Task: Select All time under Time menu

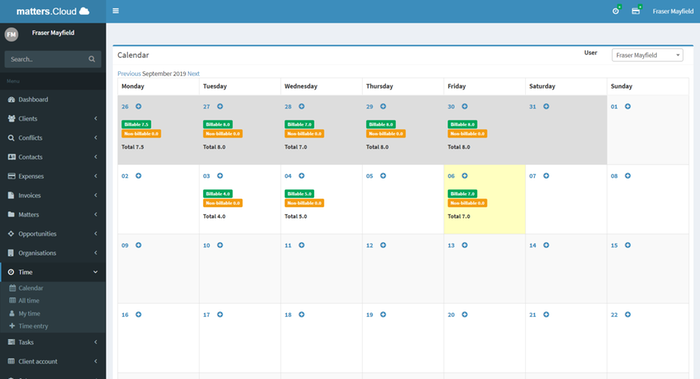Action: coord(29,300)
